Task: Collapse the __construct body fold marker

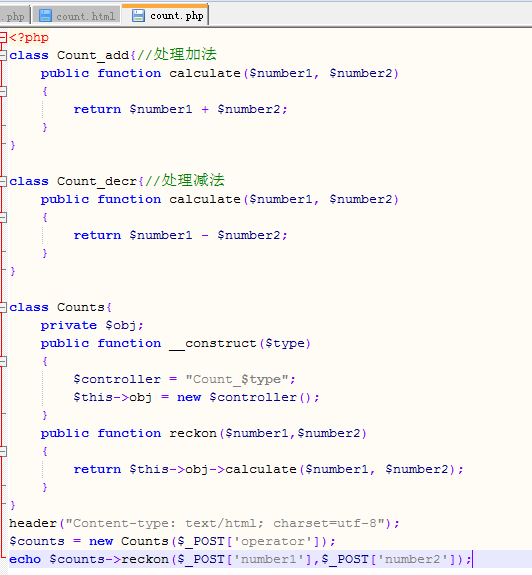Action: [x=3, y=361]
